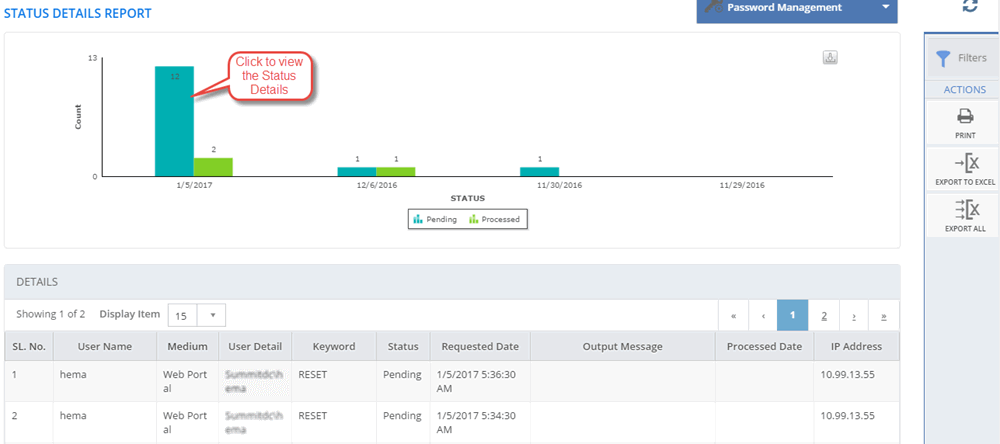Image resolution: width=1000 pixels, height=444 pixels.
Task: Click the 11/29/2016 axis label
Action: tap(742, 186)
